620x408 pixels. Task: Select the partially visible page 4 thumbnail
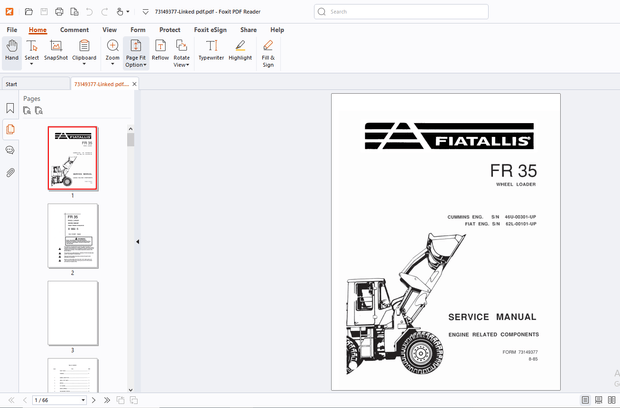tap(73, 375)
